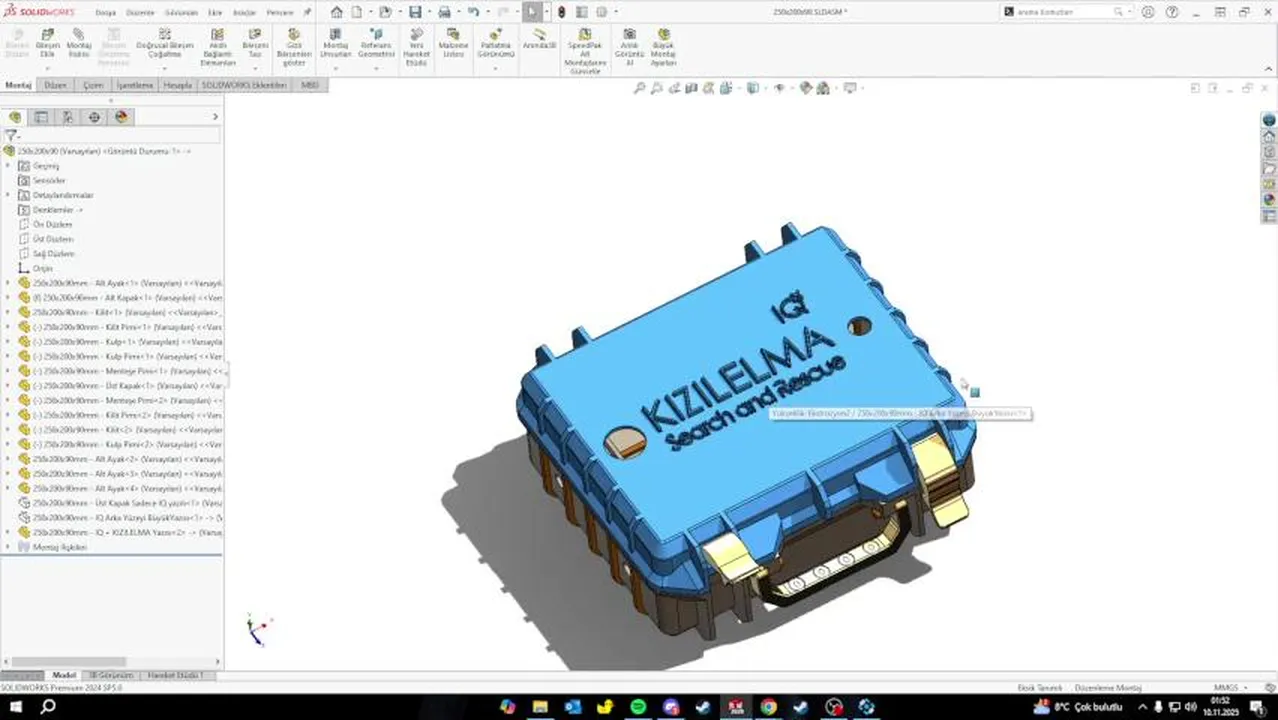Screen dimensions: 1278x720
Task: Click Zoom to Fit magnifier icon
Action: [640, 88]
